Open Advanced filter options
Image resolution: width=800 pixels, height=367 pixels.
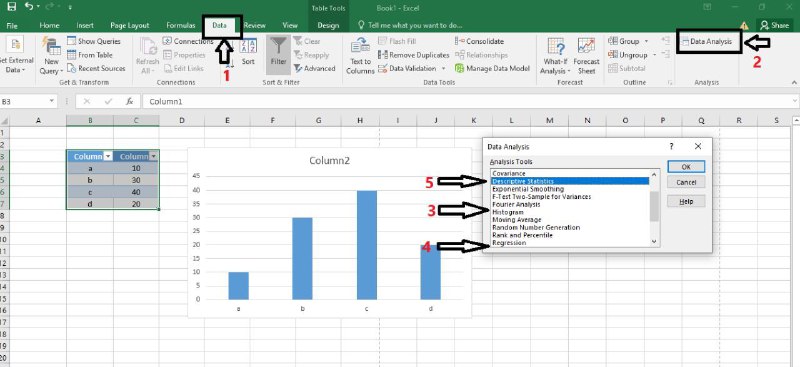click(314, 68)
